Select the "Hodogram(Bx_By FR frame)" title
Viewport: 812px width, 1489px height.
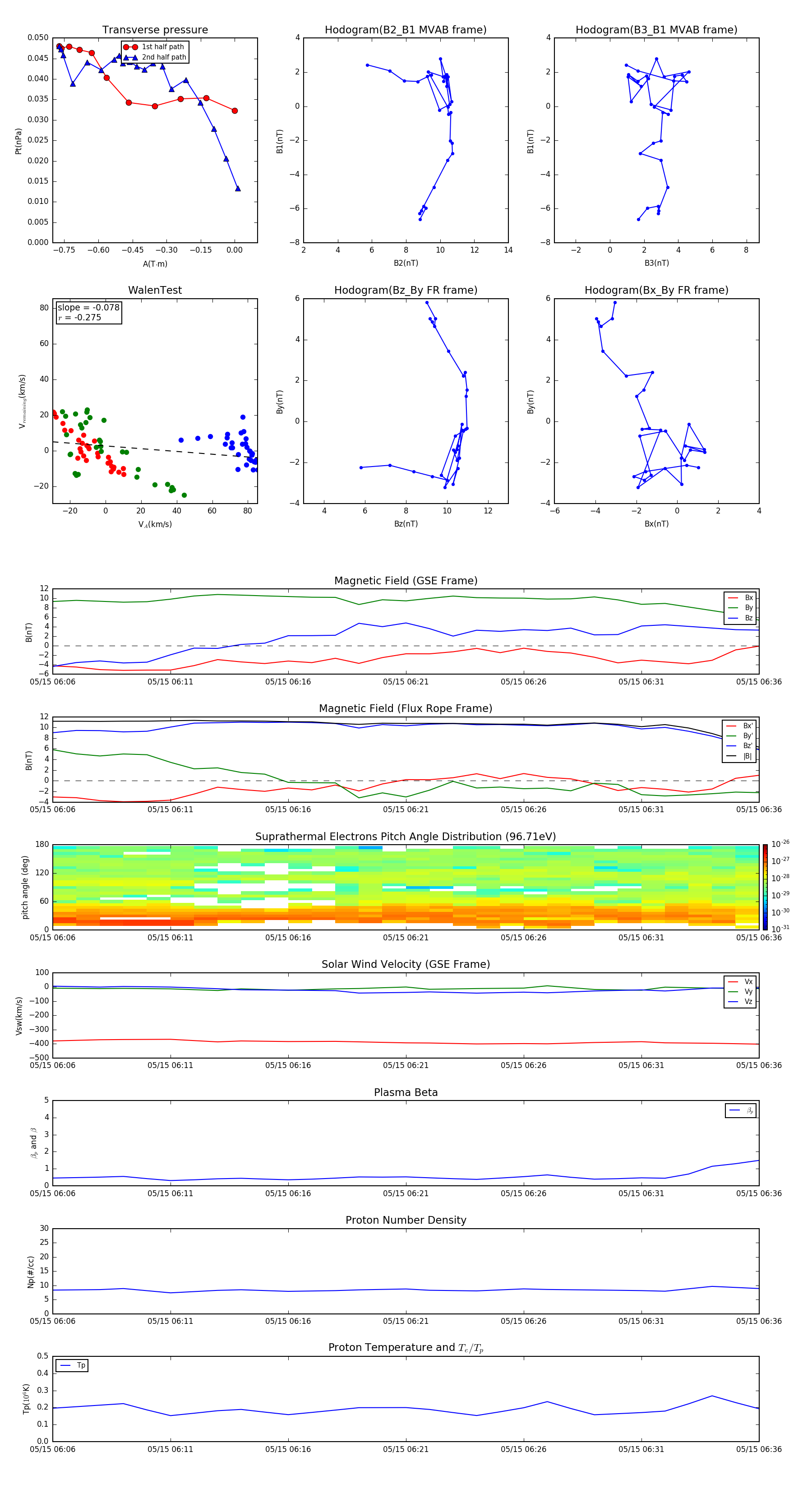[x=656, y=290]
